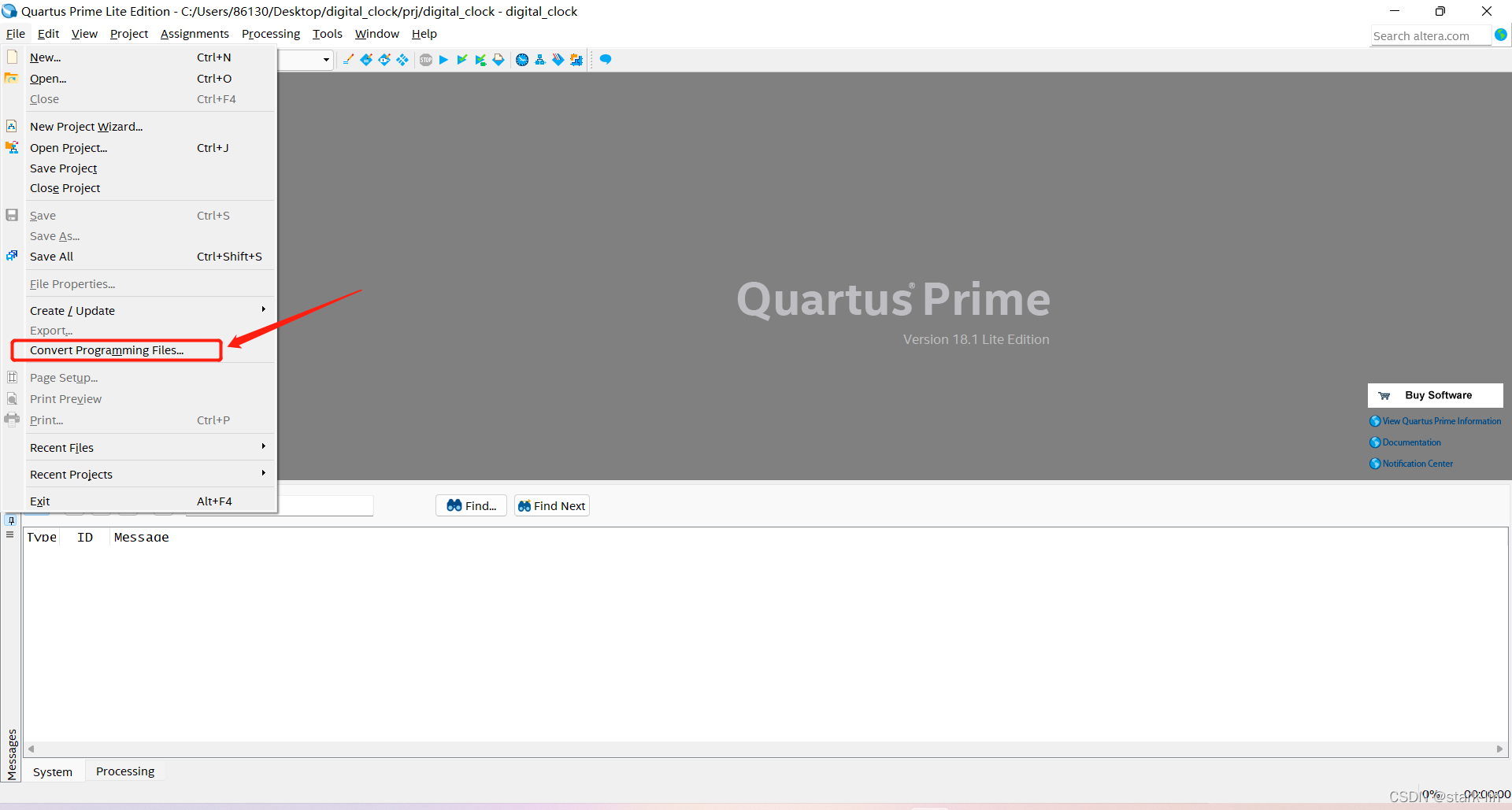Open the Notification Center link

(x=1411, y=464)
